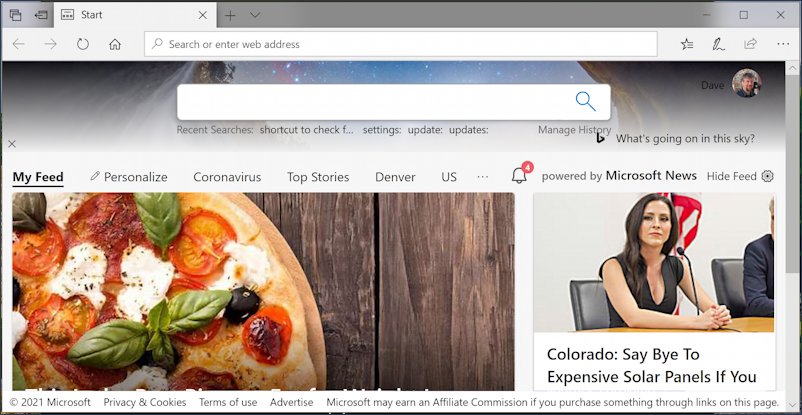Open a new tab with plus button
This screenshot has width=802, height=415.
coord(230,15)
